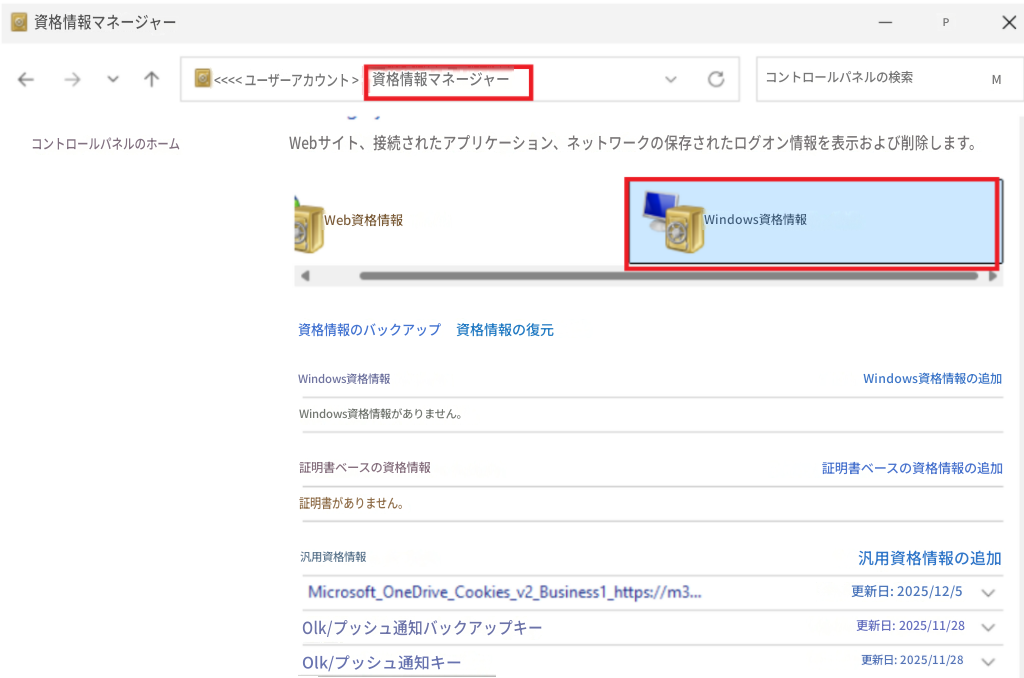Go up one level with up arrow
Image resolution: width=1024 pixels, height=678 pixels.
pos(152,80)
